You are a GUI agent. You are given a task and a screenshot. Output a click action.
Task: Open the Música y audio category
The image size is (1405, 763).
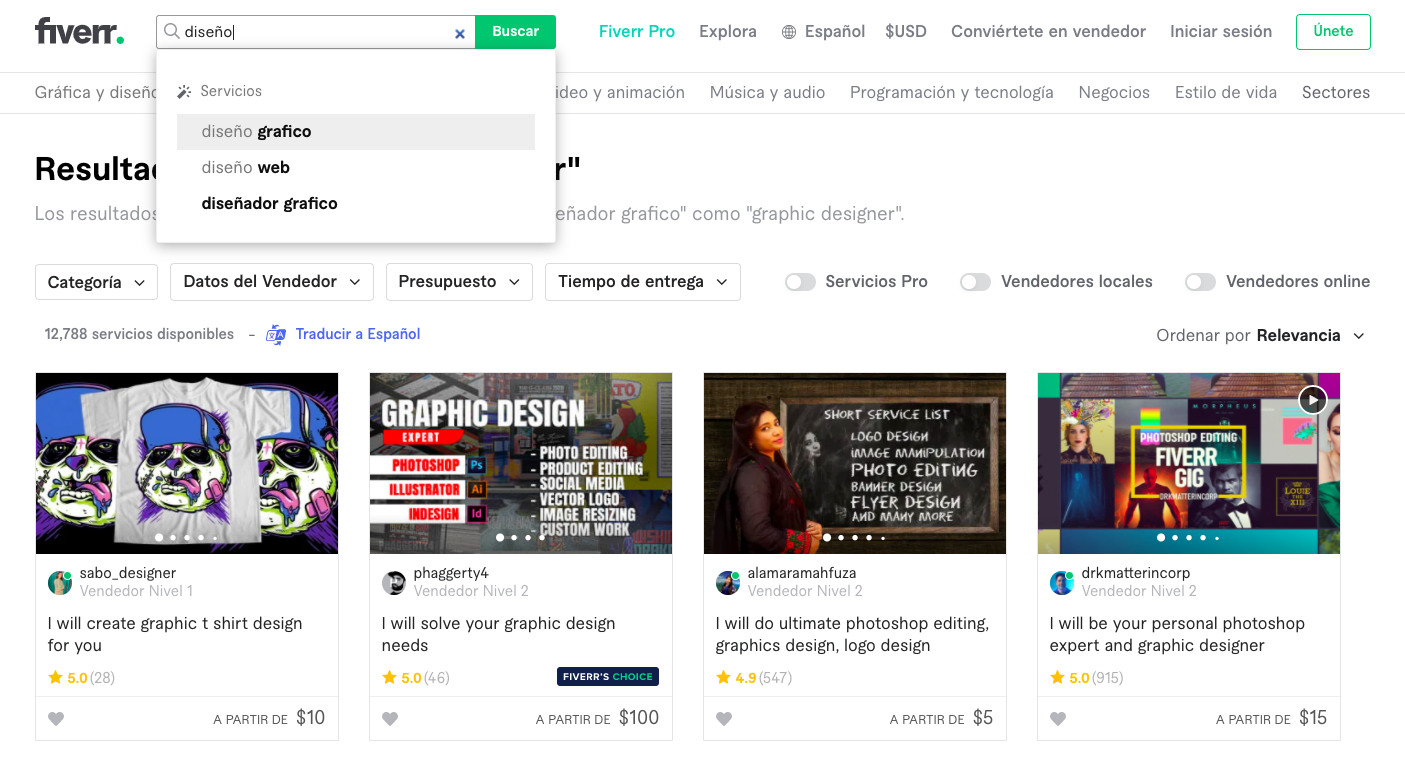tap(767, 92)
